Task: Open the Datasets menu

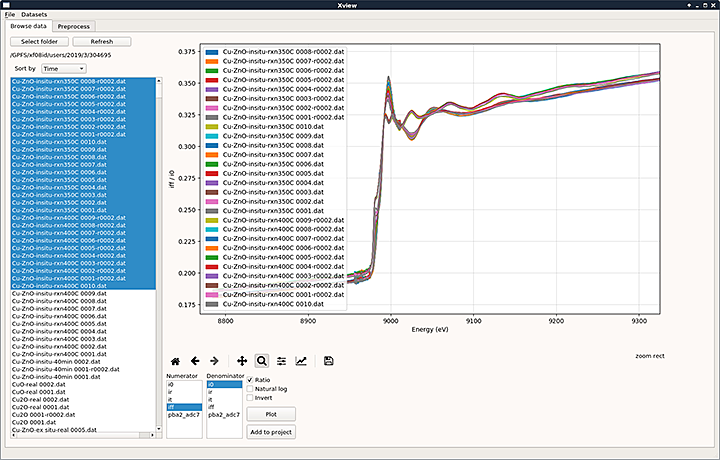Action: coord(34,16)
